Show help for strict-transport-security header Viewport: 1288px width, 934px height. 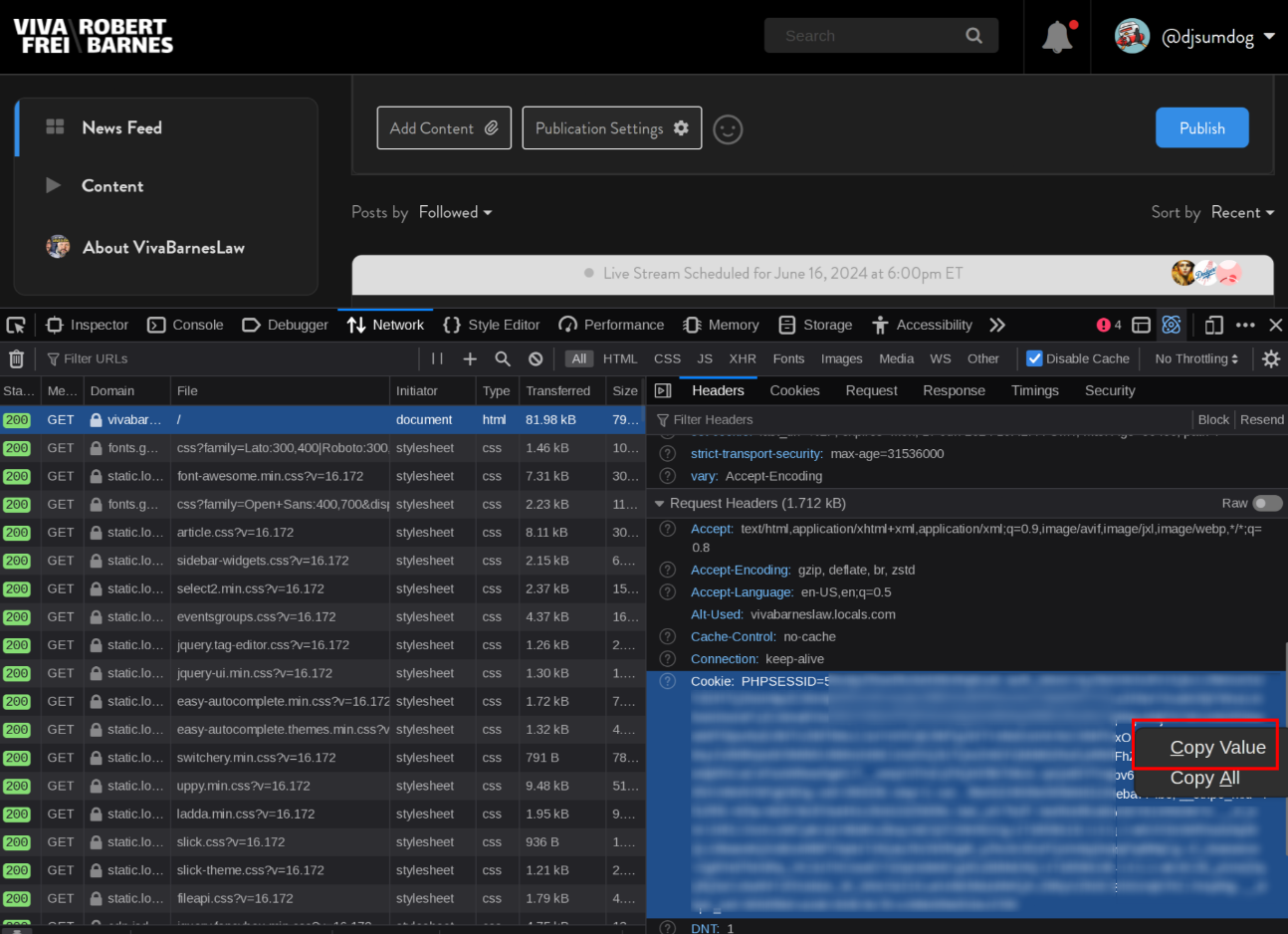pos(668,453)
